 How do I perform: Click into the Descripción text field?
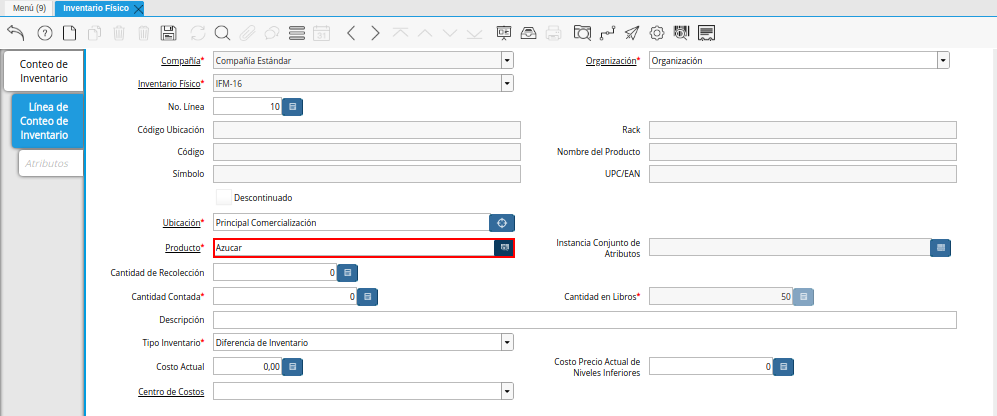(585, 320)
